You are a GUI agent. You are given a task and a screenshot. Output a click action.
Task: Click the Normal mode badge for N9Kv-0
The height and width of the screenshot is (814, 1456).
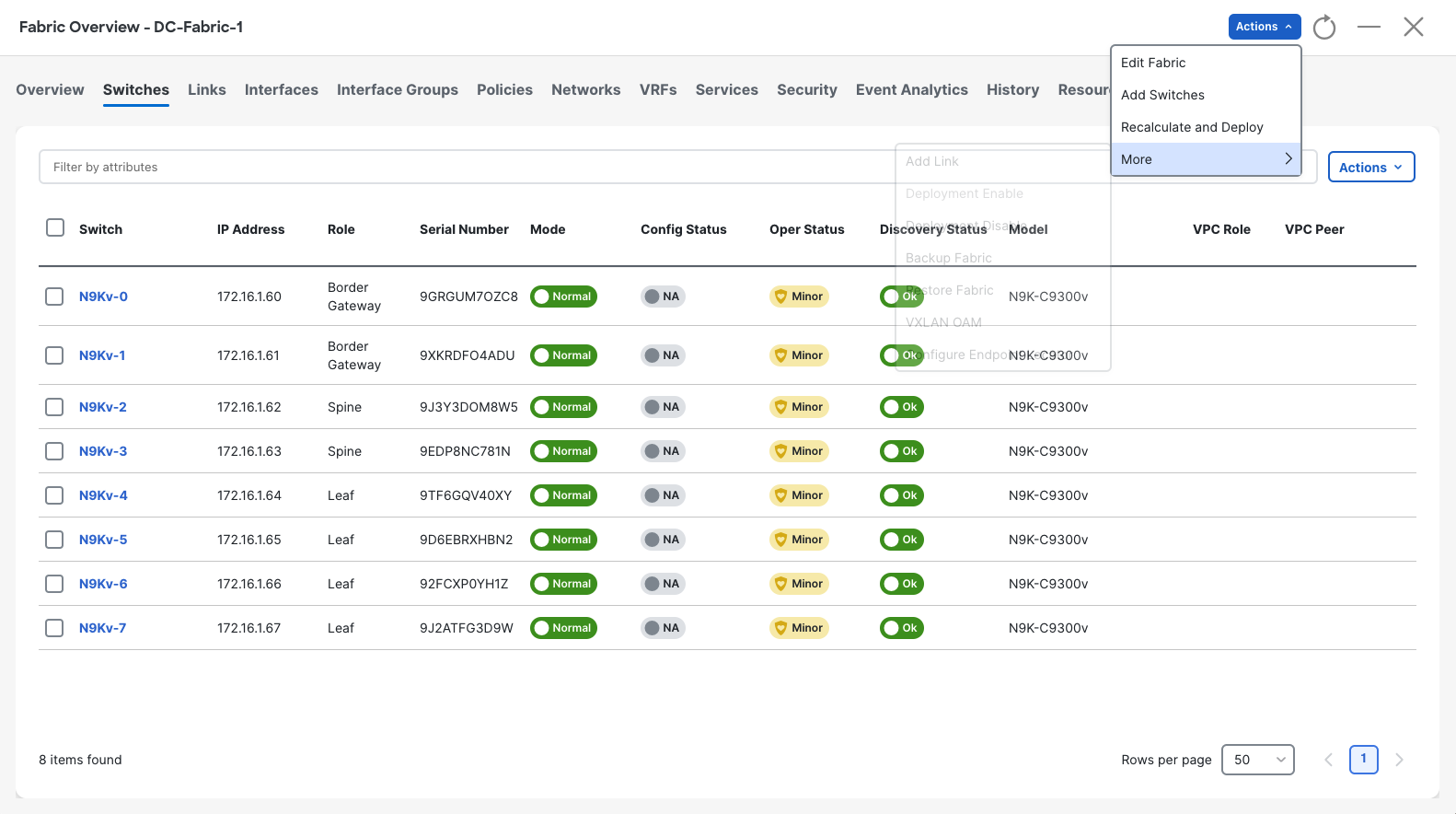(563, 297)
